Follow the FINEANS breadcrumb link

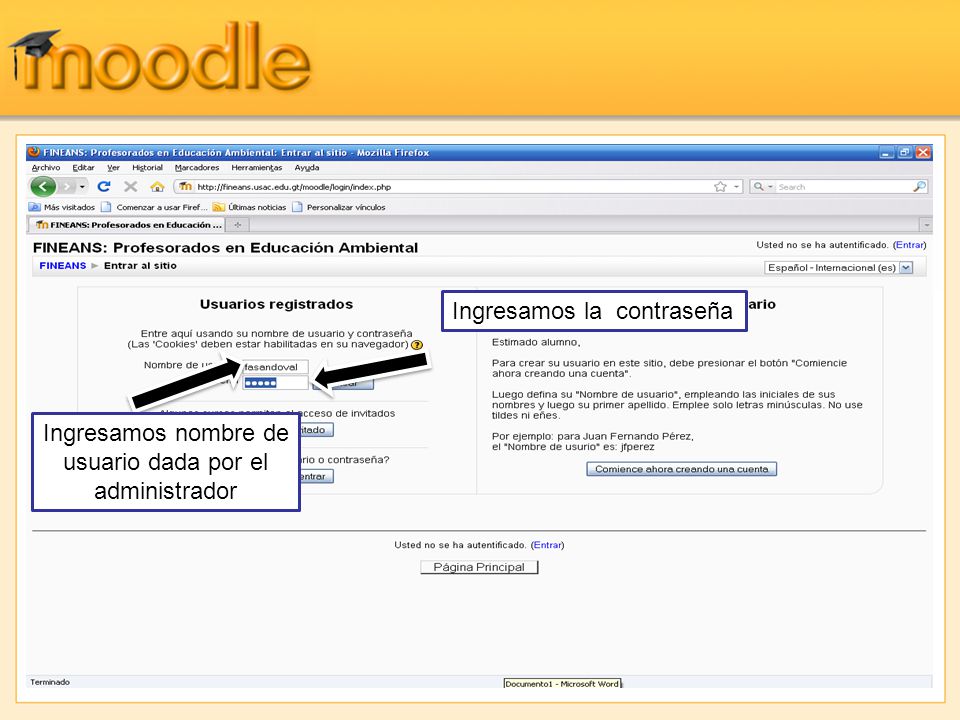click(62, 266)
